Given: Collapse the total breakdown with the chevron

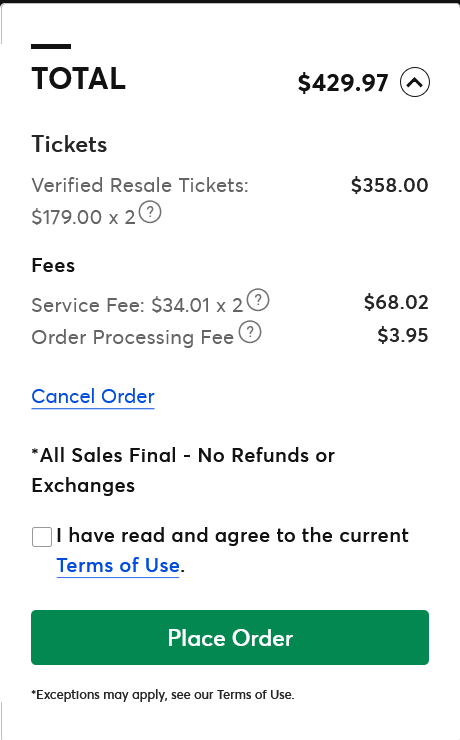Looking at the screenshot, I should [x=415, y=82].
